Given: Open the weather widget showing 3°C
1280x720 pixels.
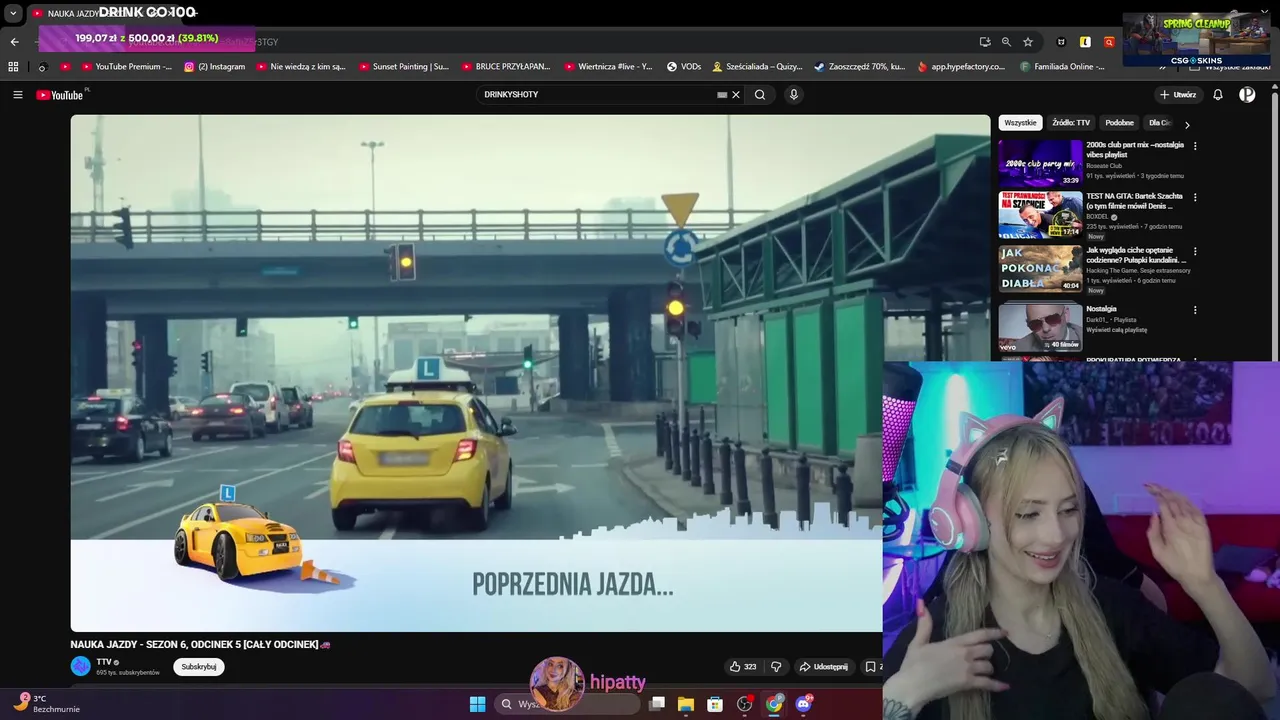Looking at the screenshot, I should (x=44, y=703).
